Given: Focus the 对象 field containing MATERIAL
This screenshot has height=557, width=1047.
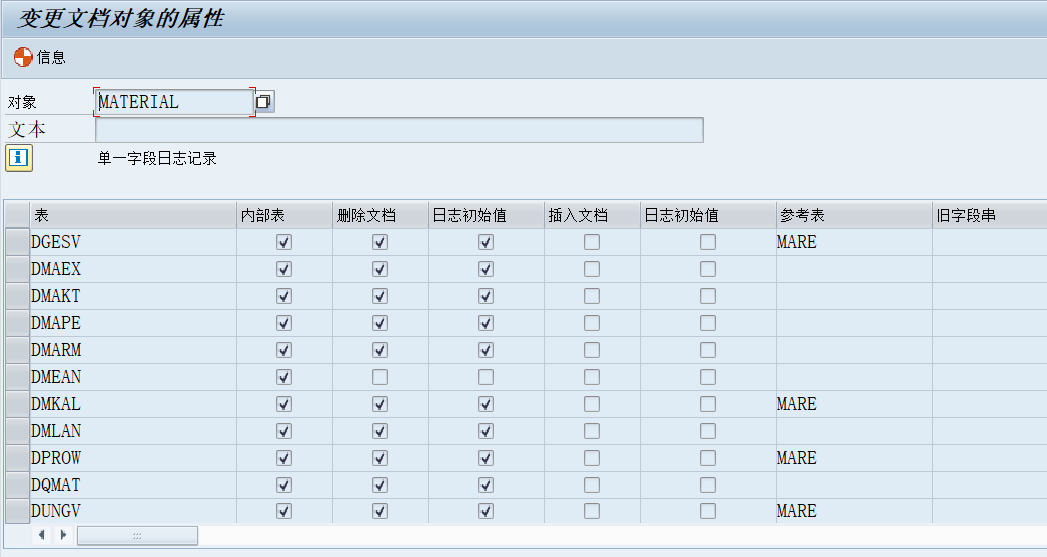Looking at the screenshot, I should (x=174, y=102).
